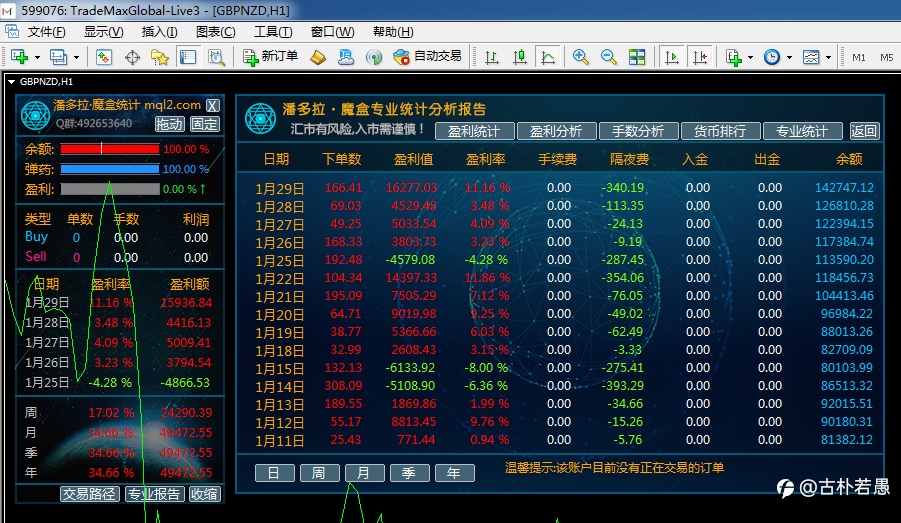Open the 帮助(H) menu
This screenshot has height=523, width=901.
[393, 32]
